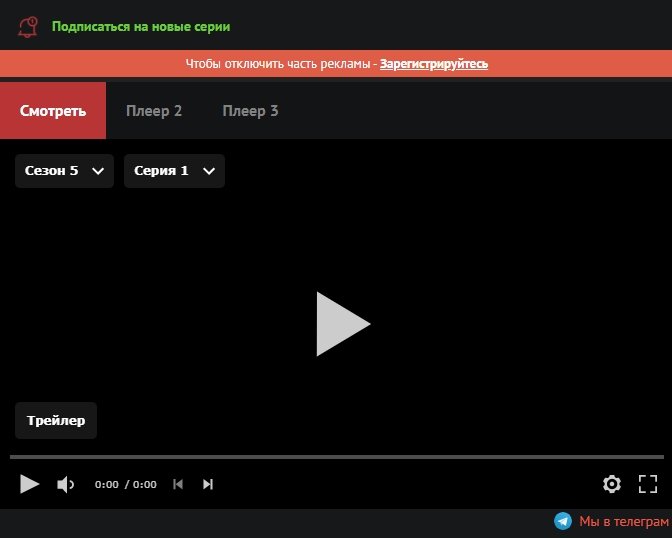Switch to the 'Плеер 3' tab
Screen dimensions: 672x538
[x=250, y=111]
